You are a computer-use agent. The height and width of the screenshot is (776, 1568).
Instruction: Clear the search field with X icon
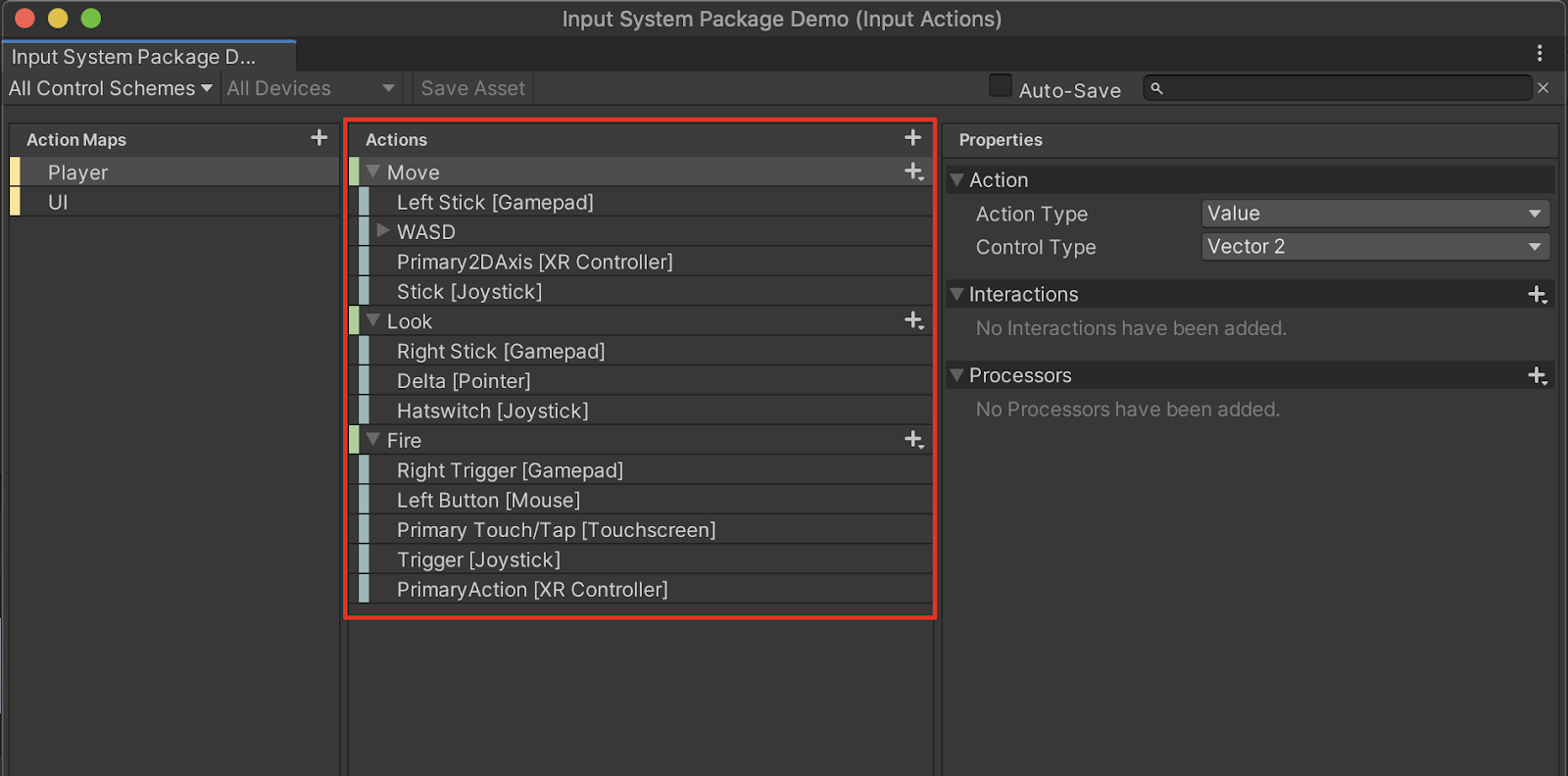pyautogui.click(x=1543, y=88)
